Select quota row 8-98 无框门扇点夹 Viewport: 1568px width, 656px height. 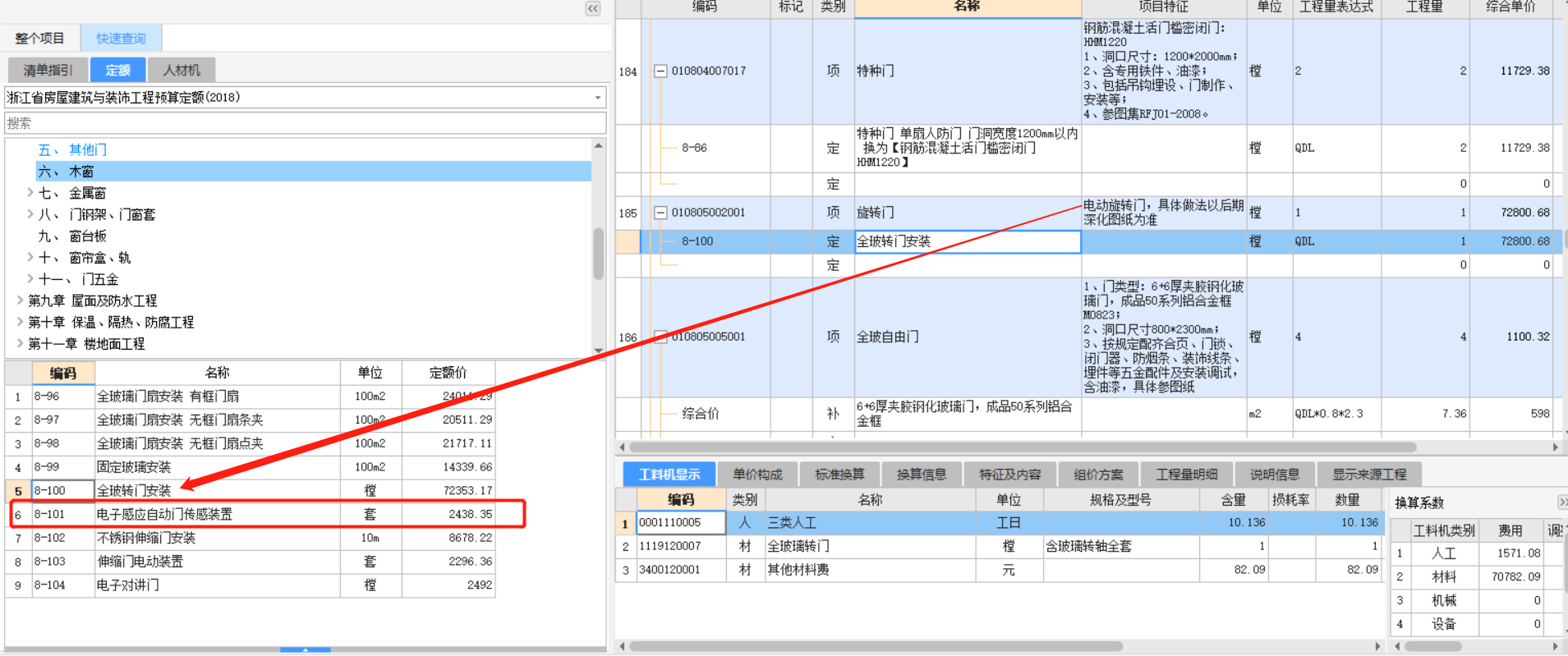point(251,443)
